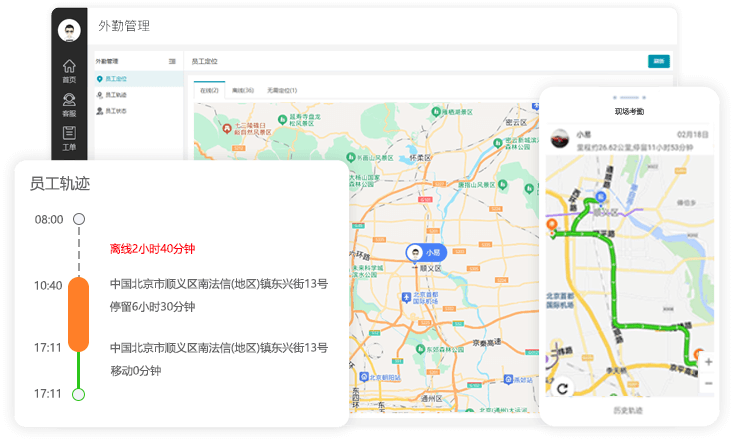734x442 pixels.
Task: Click the 十三陵镇 red marker on main map
Action: [x=227, y=128]
